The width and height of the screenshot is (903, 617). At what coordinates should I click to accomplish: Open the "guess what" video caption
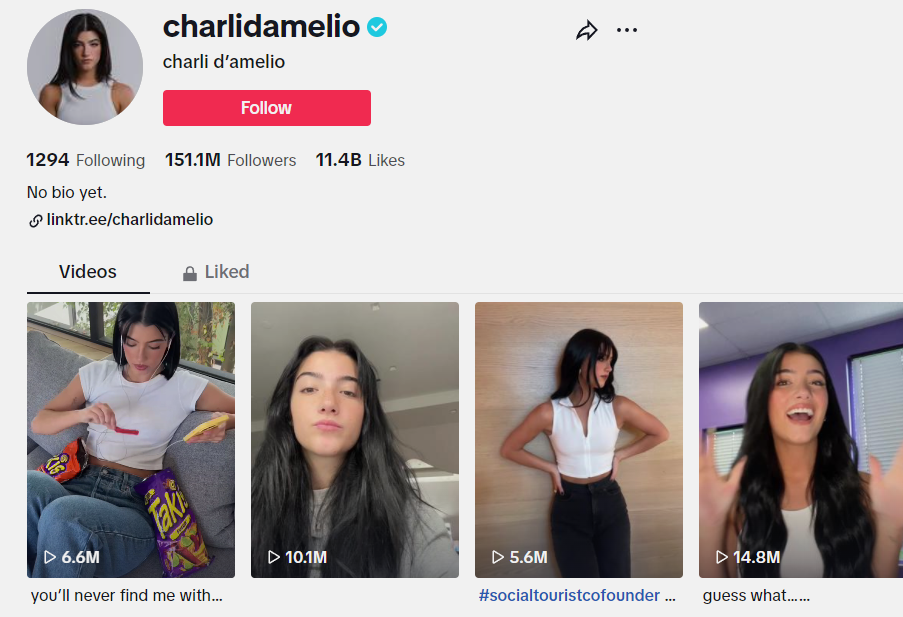coord(756,596)
